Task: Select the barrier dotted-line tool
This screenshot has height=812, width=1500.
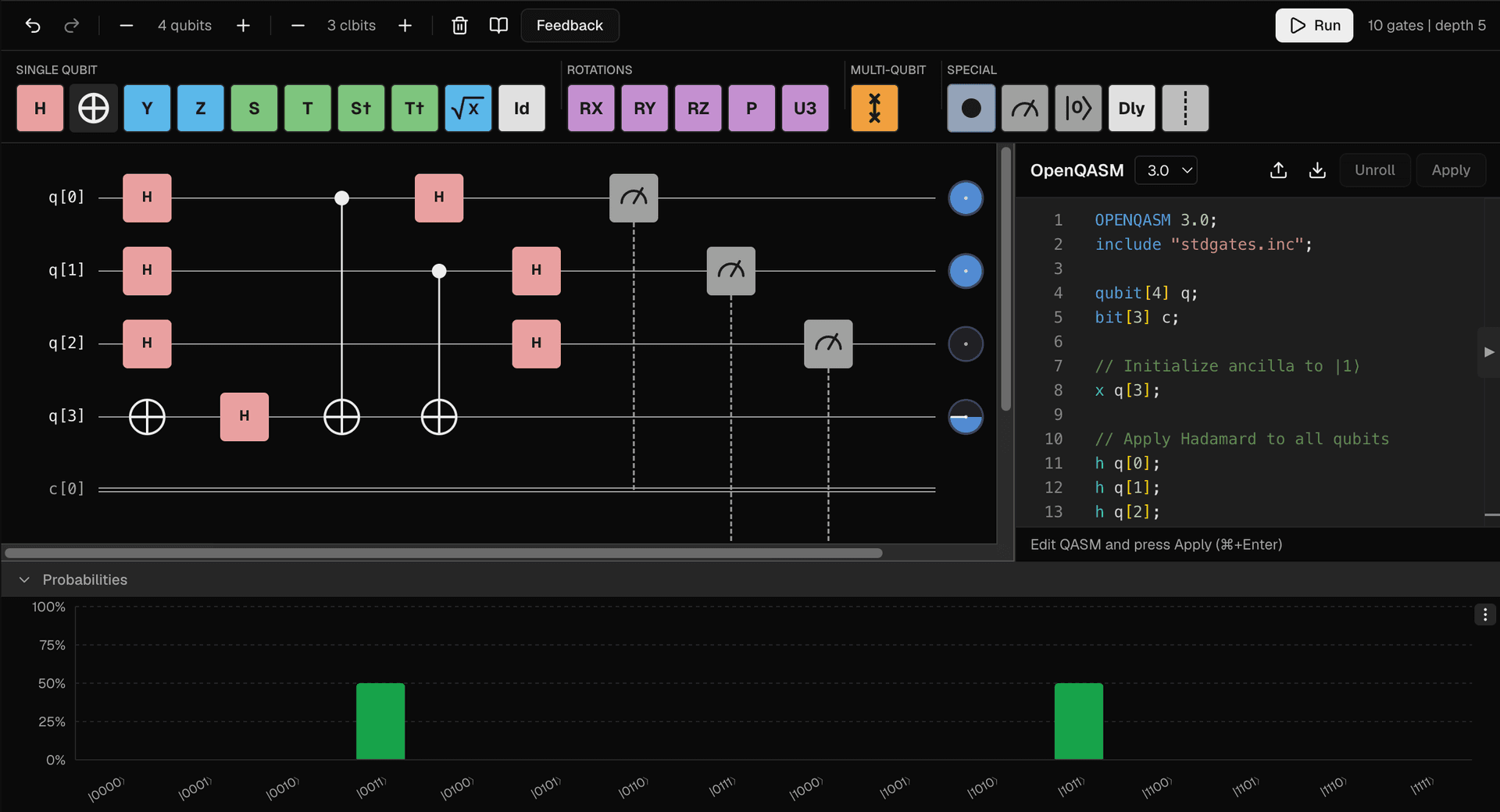Action: [1185, 109]
